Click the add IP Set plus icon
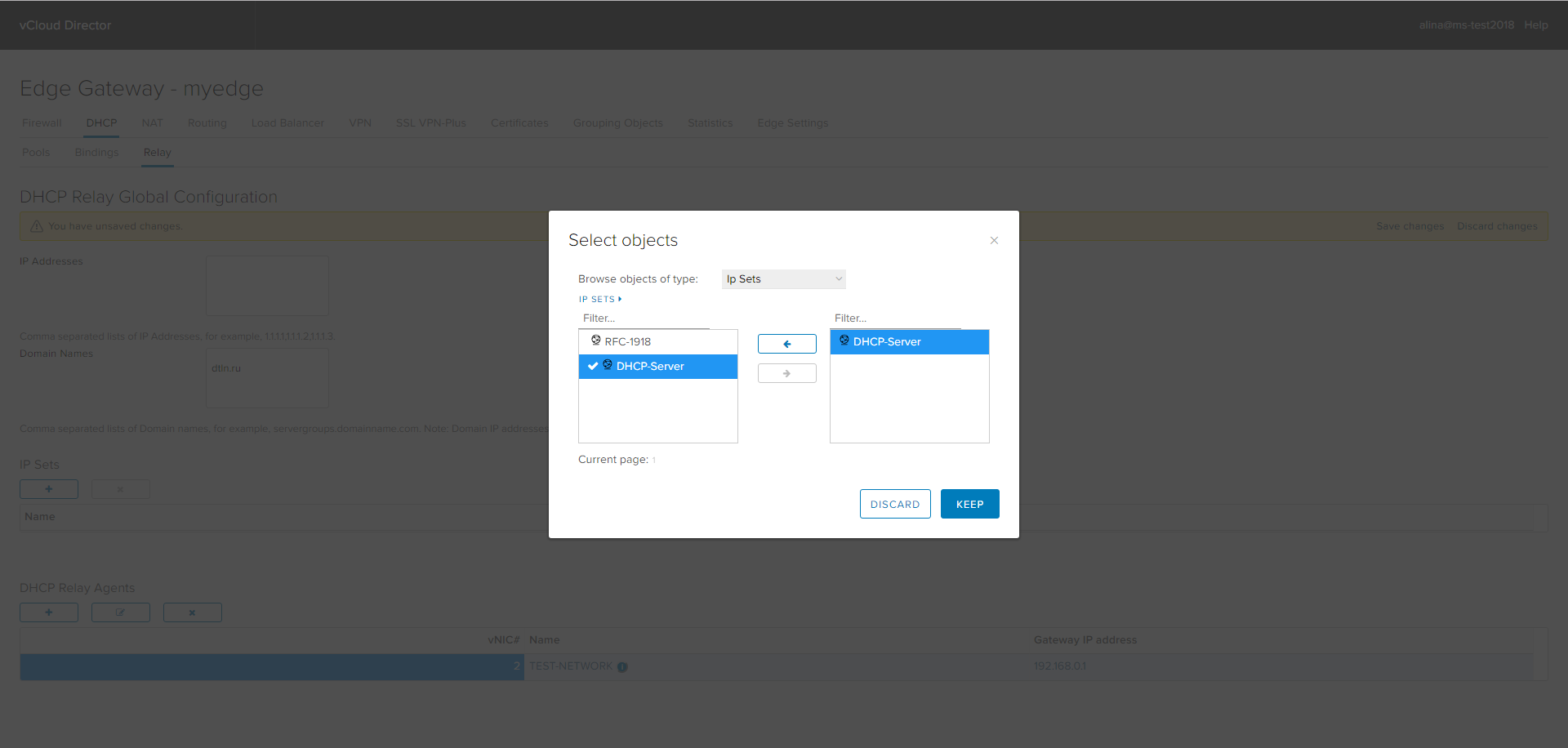 tap(48, 488)
